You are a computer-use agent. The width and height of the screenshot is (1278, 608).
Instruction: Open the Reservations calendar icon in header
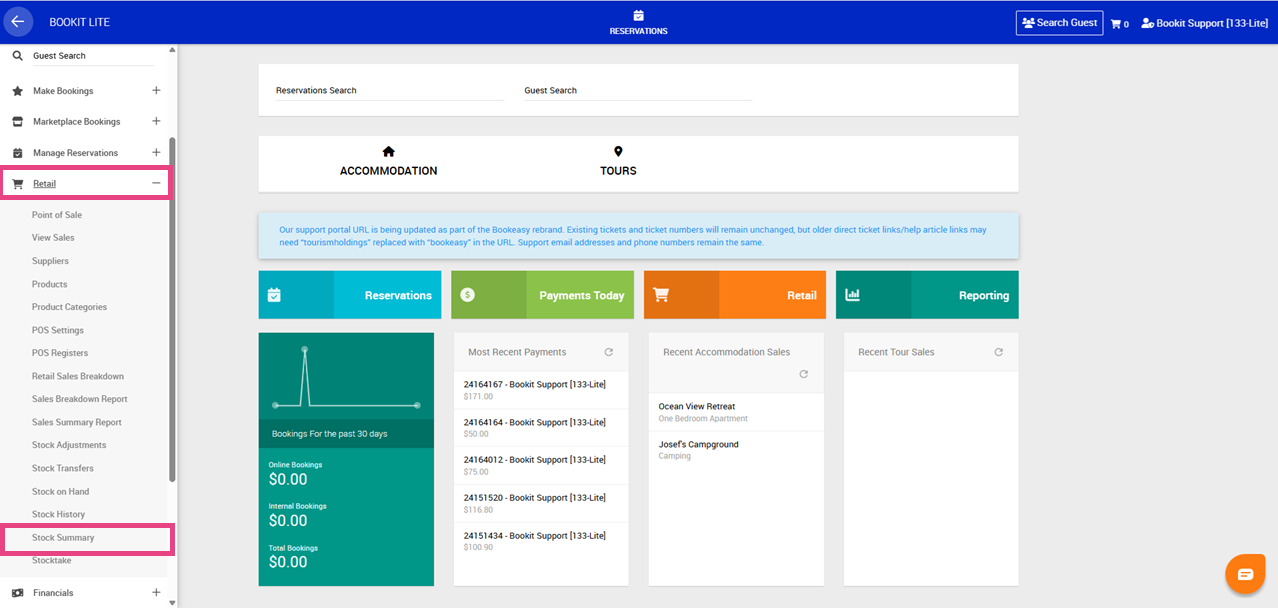click(638, 15)
